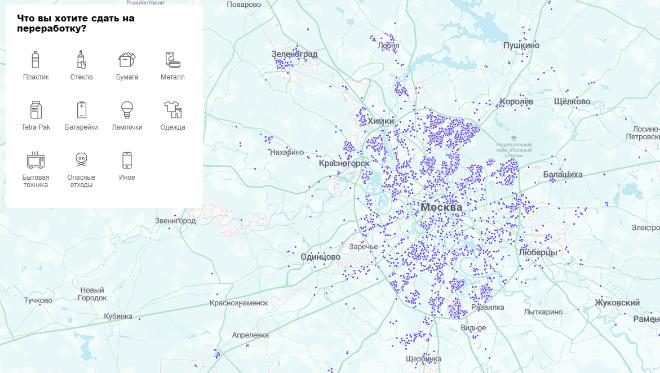Choose the Опасные отходы skull icon
This screenshot has height=373, width=660.
pyautogui.click(x=81, y=160)
